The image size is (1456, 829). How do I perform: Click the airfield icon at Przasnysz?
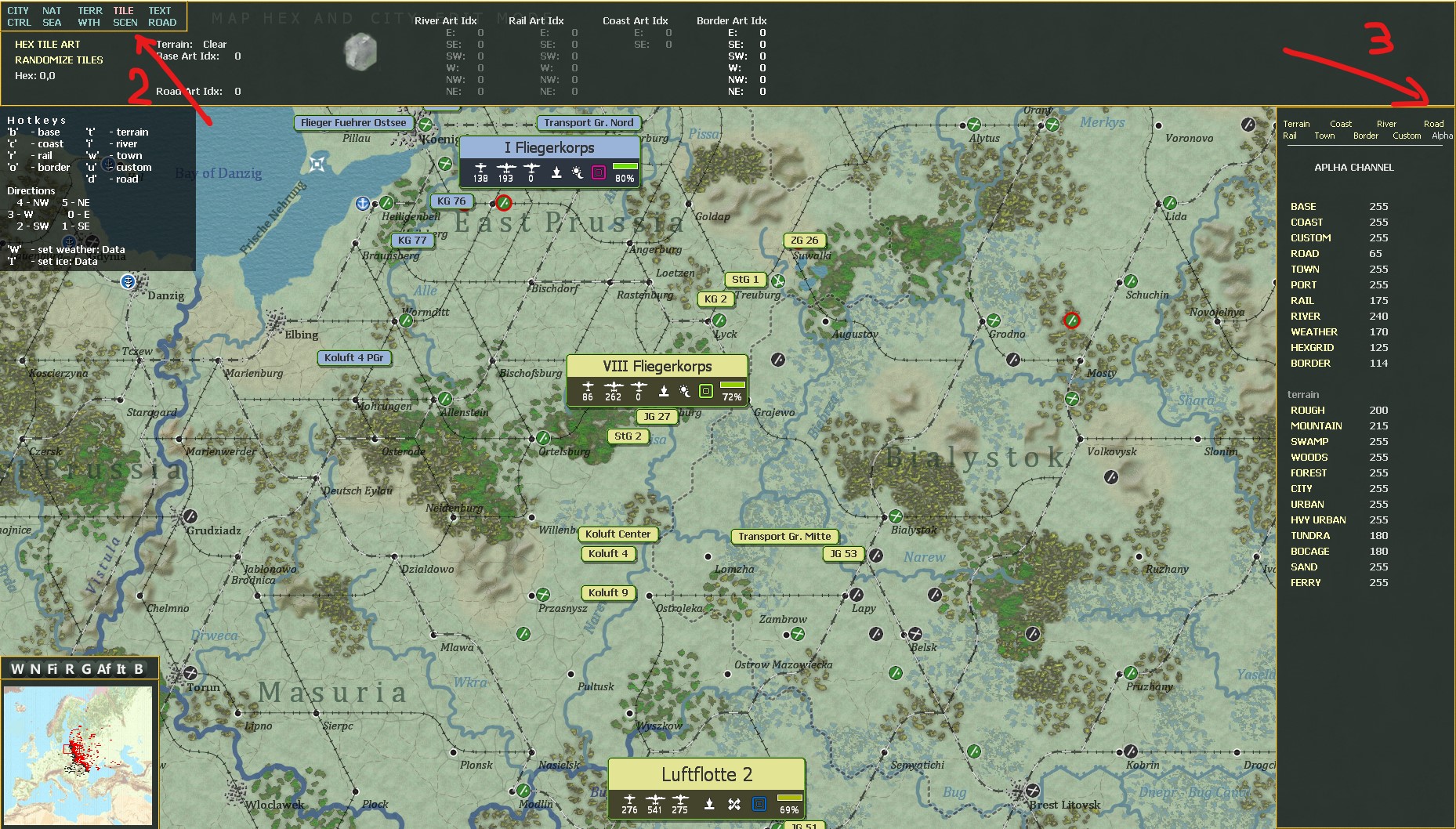(543, 595)
